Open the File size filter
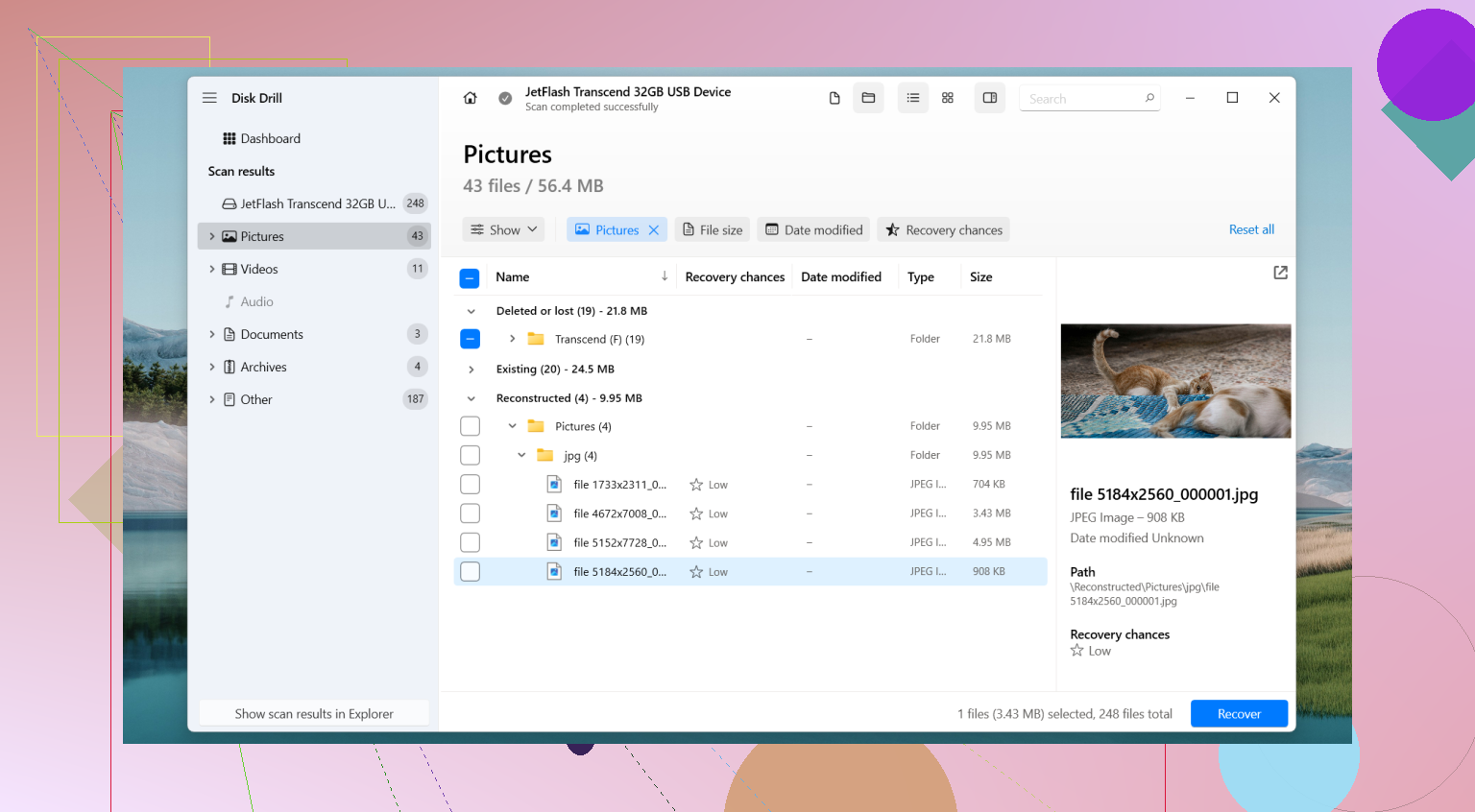The image size is (1475, 812). coord(713,229)
